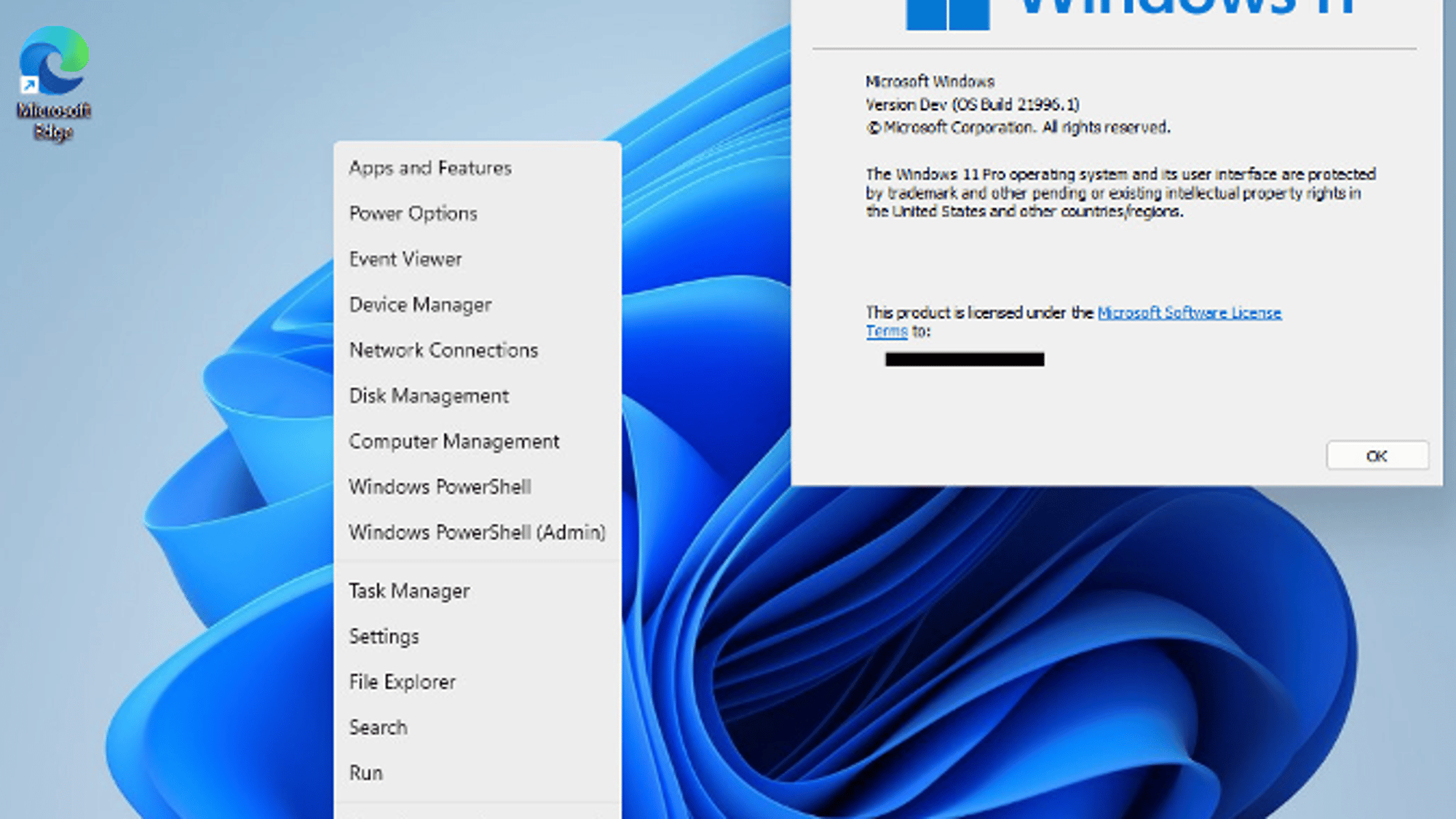Start Windows PowerShell
1456x819 pixels.
(440, 487)
